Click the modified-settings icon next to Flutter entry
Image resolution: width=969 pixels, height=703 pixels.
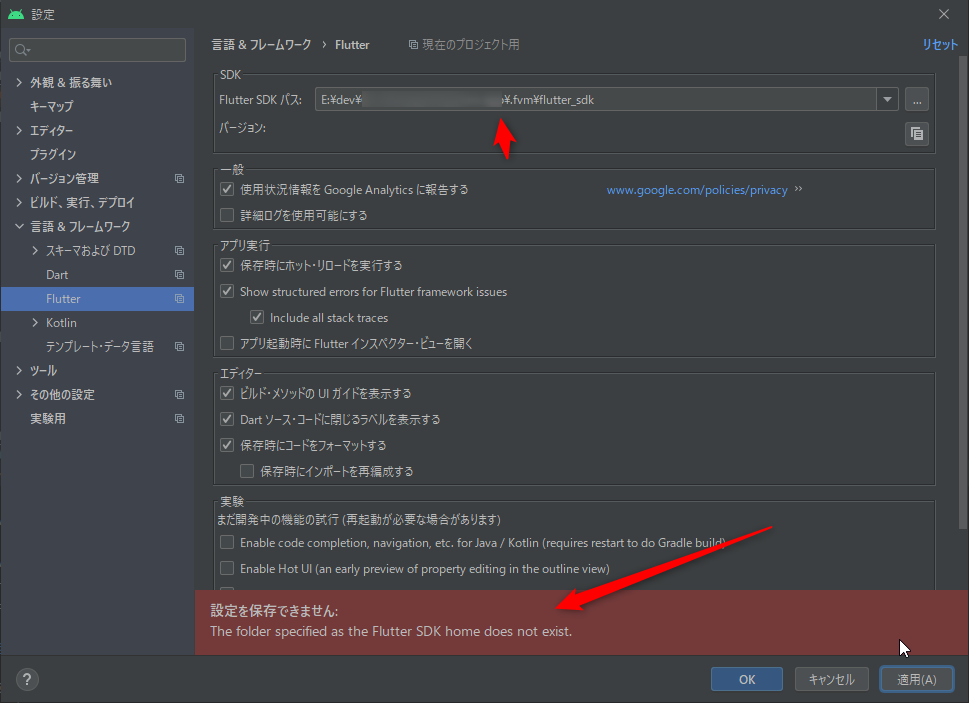point(179,298)
